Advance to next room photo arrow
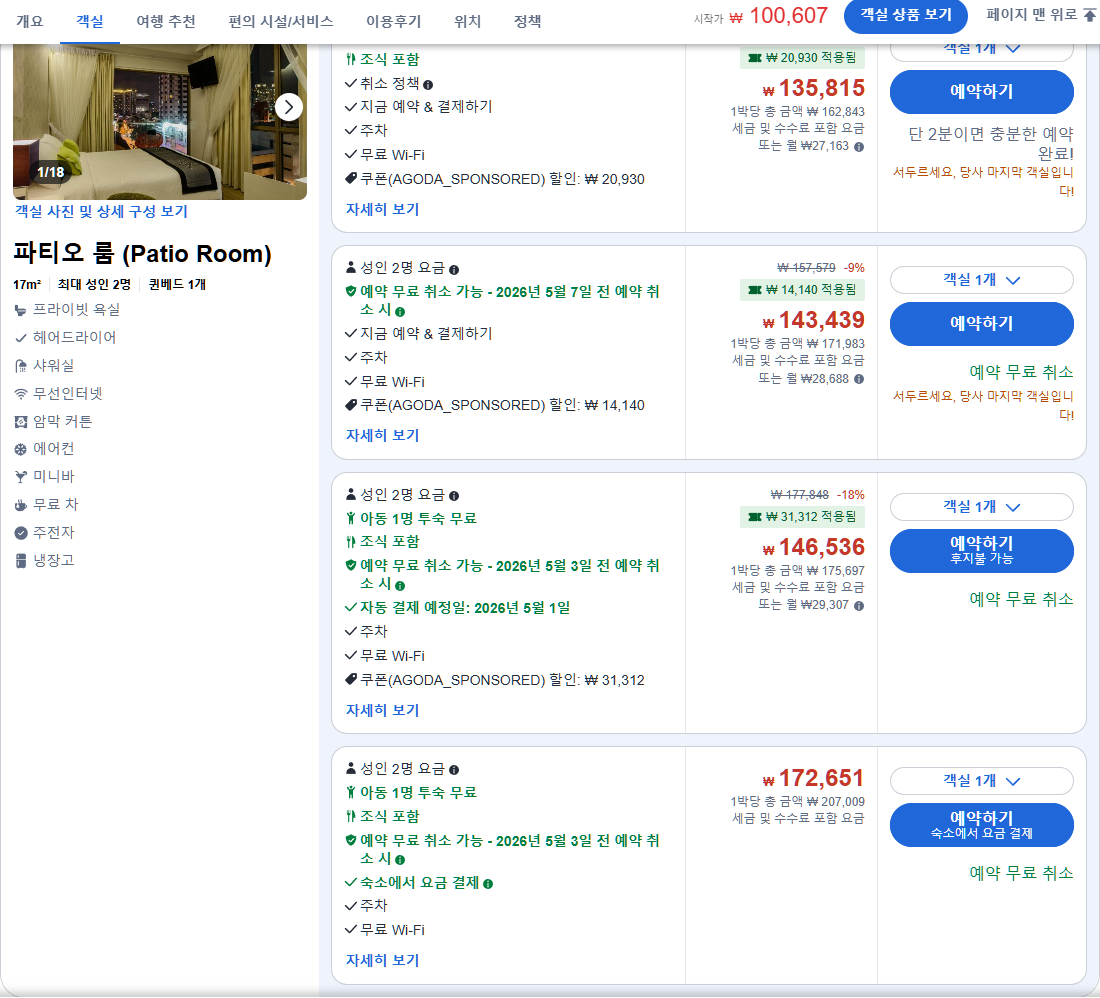This screenshot has width=1100, height=998. tap(288, 107)
